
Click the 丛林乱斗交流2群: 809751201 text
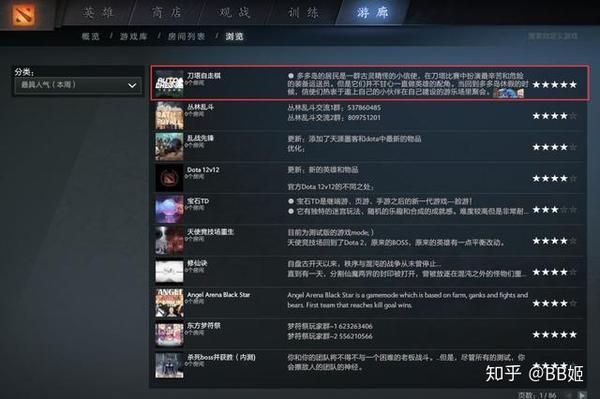click(x=334, y=117)
